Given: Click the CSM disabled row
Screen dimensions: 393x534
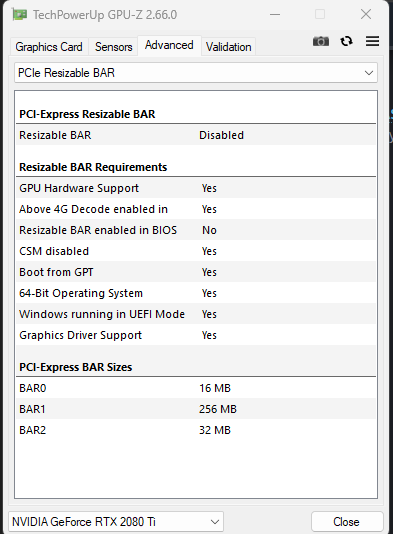Looking at the screenshot, I should tap(196, 251).
